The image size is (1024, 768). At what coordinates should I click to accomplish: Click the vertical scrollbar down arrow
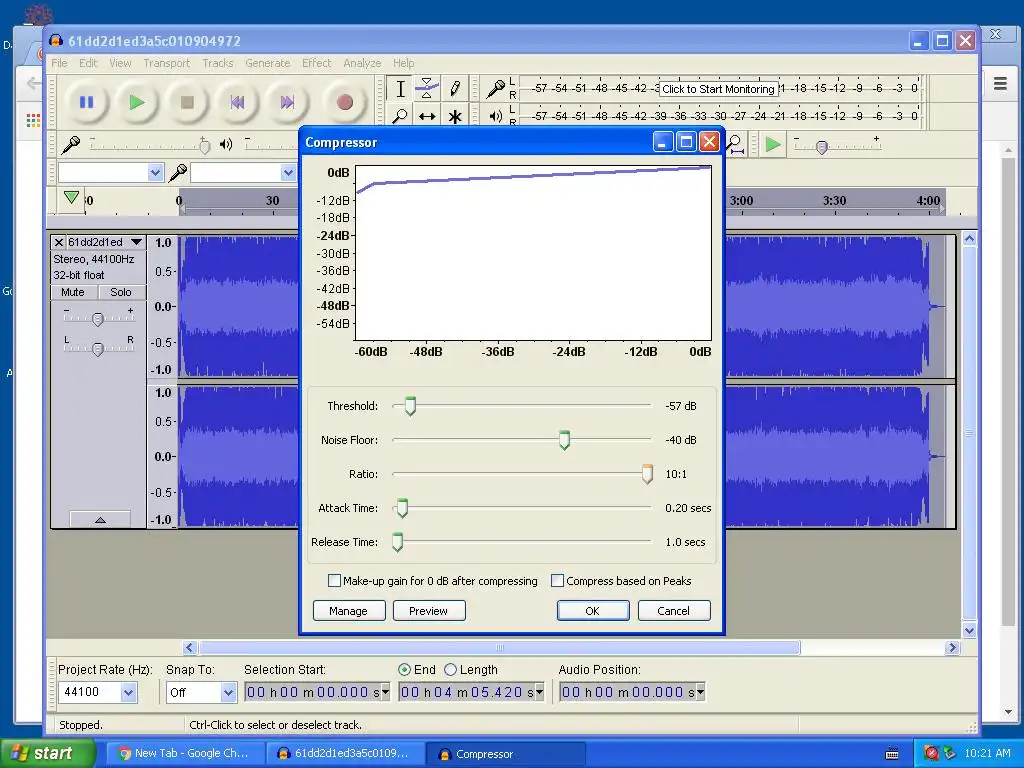[x=969, y=630]
